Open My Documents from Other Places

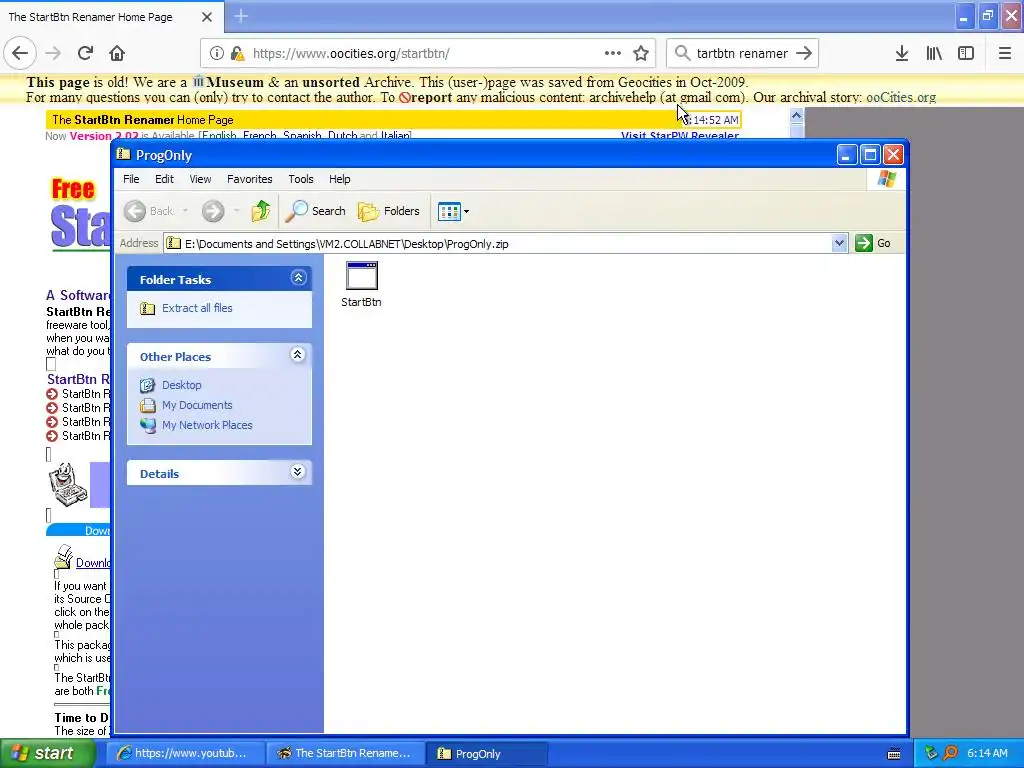pyautogui.click(x=197, y=405)
